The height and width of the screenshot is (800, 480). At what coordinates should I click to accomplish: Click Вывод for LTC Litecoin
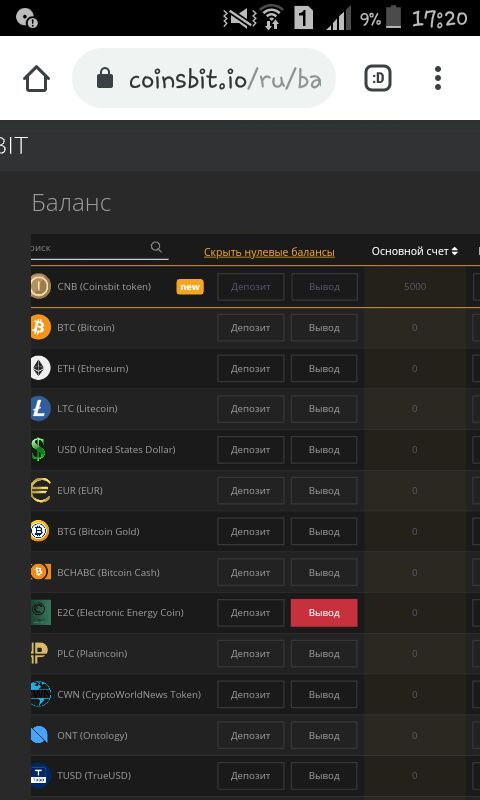(x=324, y=409)
